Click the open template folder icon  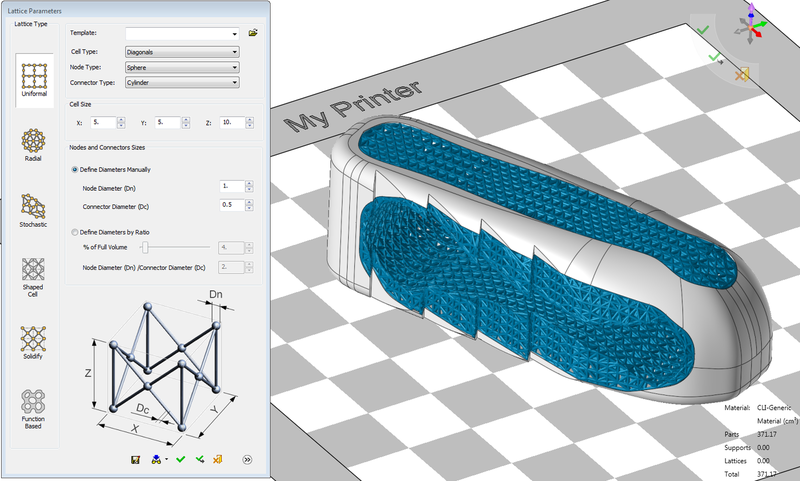[x=253, y=33]
